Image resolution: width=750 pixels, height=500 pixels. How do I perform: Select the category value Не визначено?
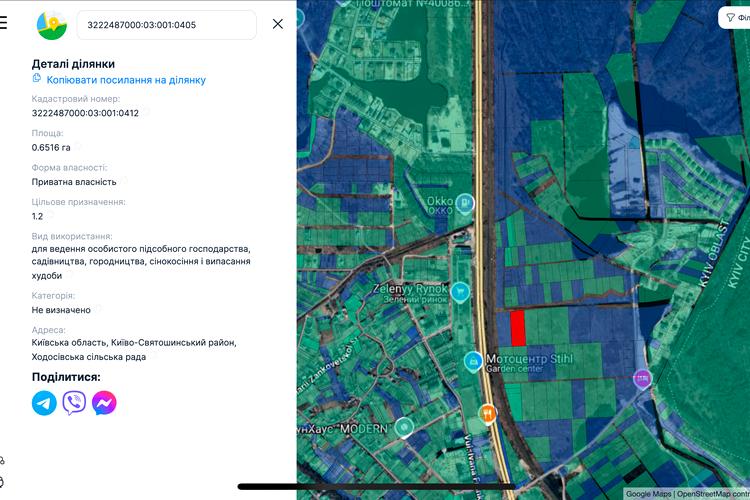coord(61,311)
